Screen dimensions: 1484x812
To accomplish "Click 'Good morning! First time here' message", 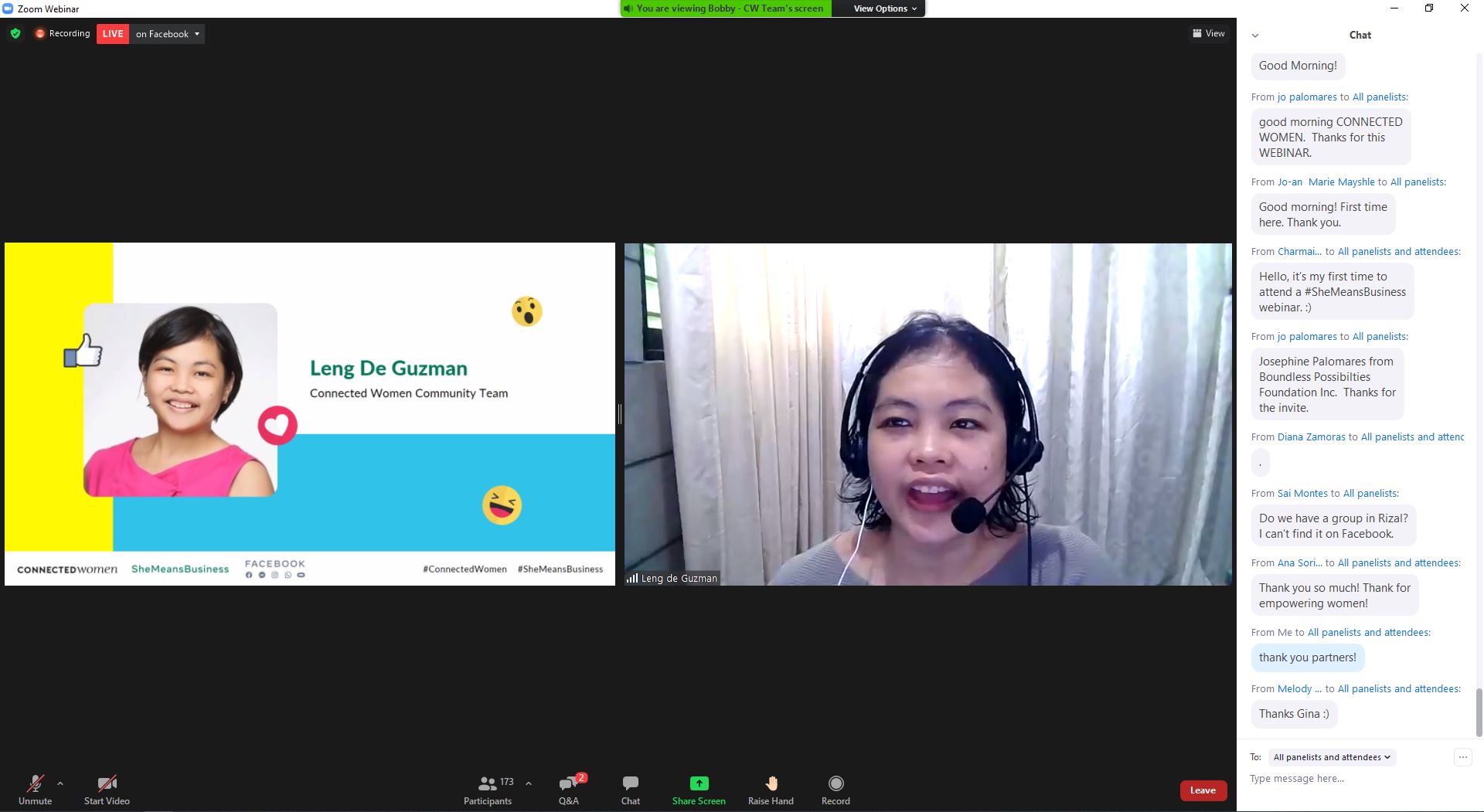I will (1323, 215).
